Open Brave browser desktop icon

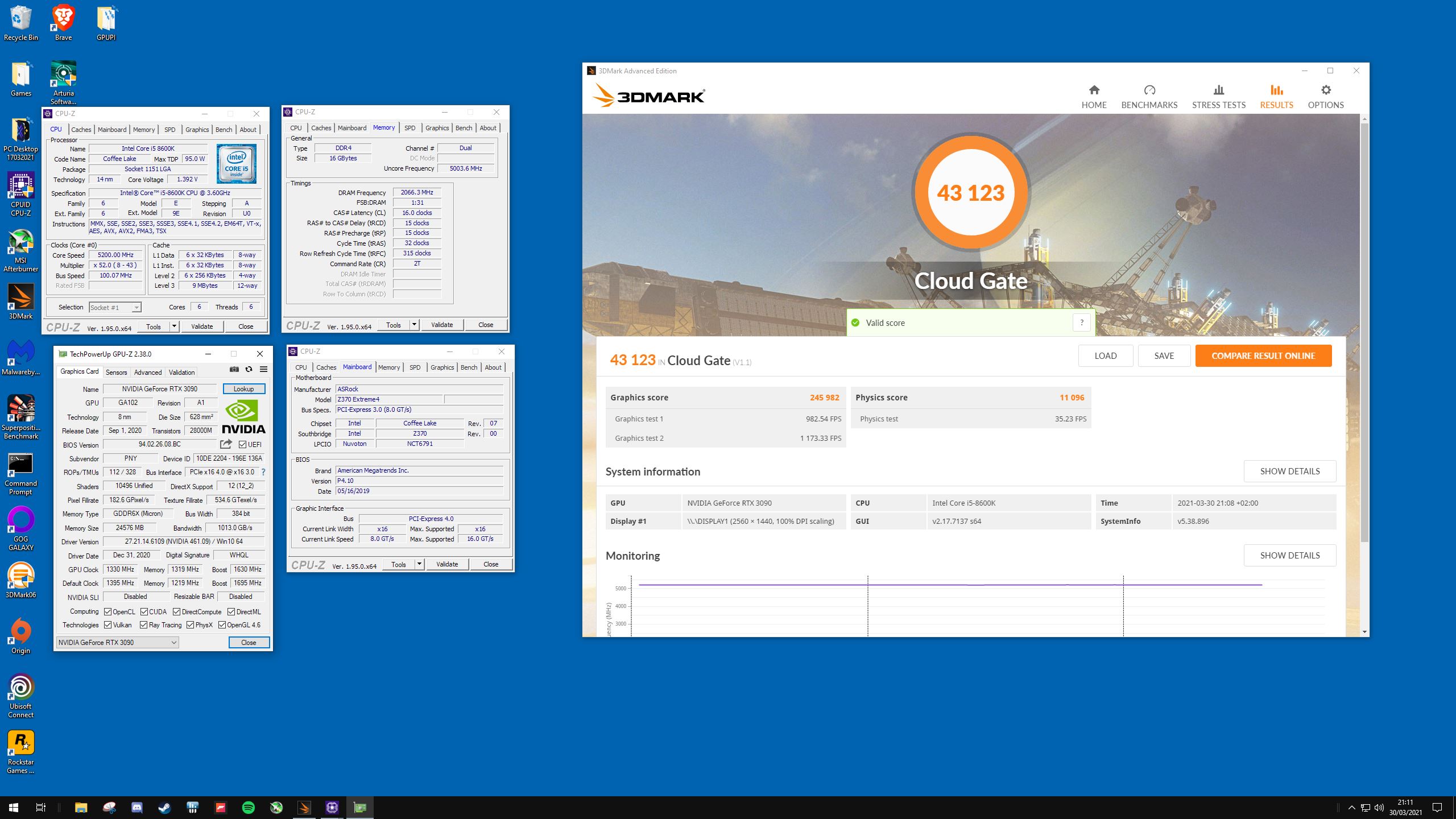pyautogui.click(x=63, y=23)
